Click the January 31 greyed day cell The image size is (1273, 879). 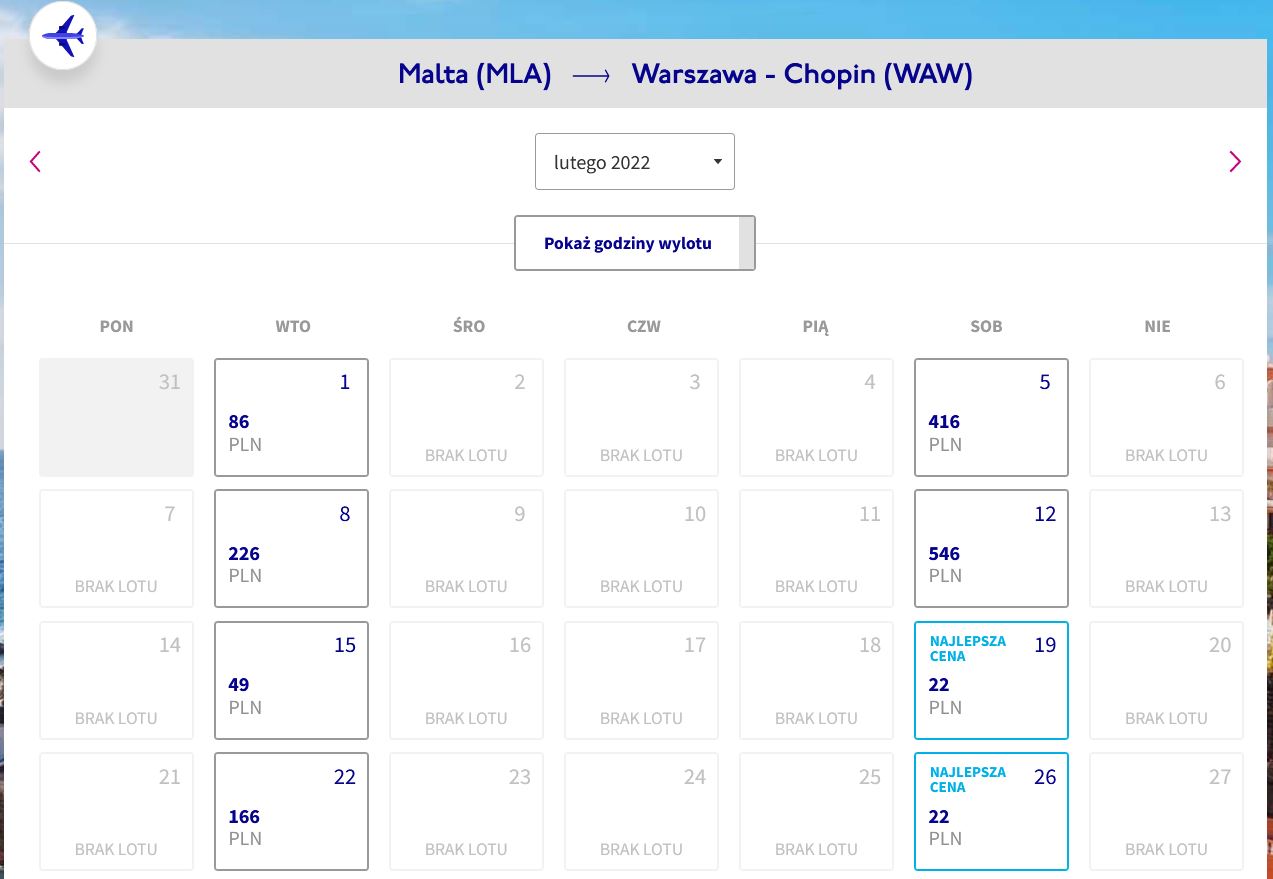click(116, 417)
